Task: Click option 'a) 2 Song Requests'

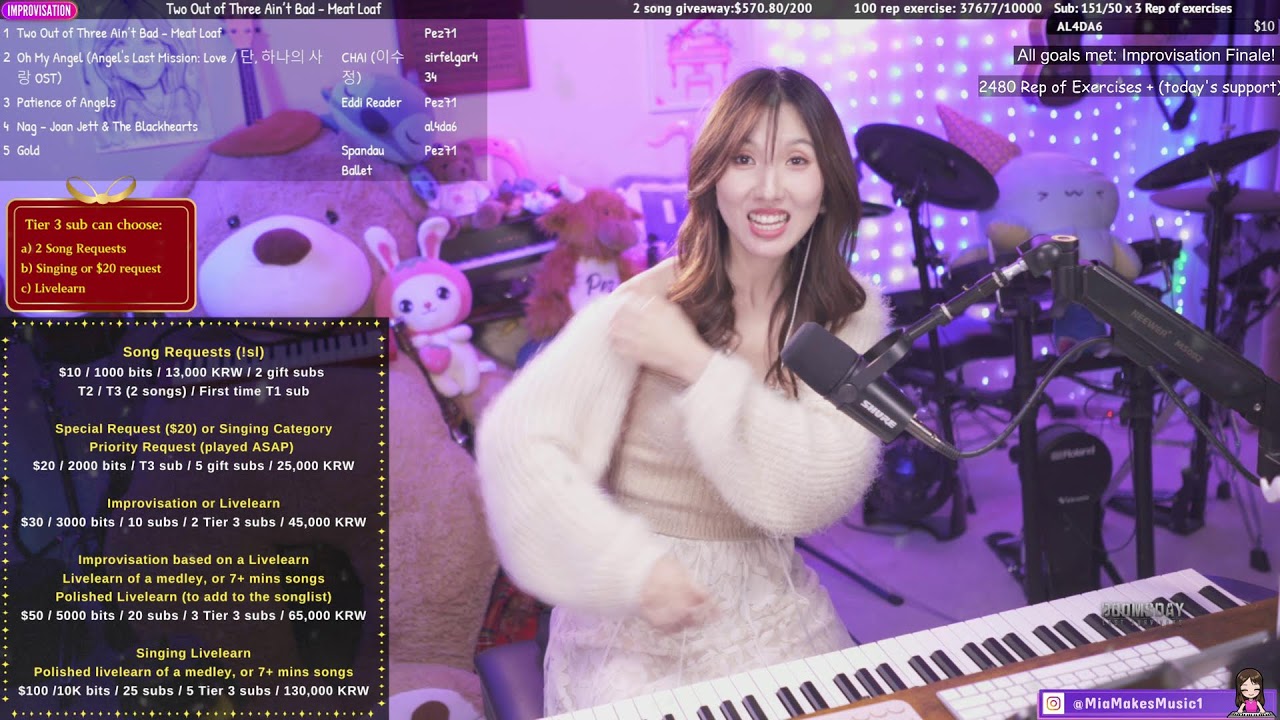Action: click(73, 248)
